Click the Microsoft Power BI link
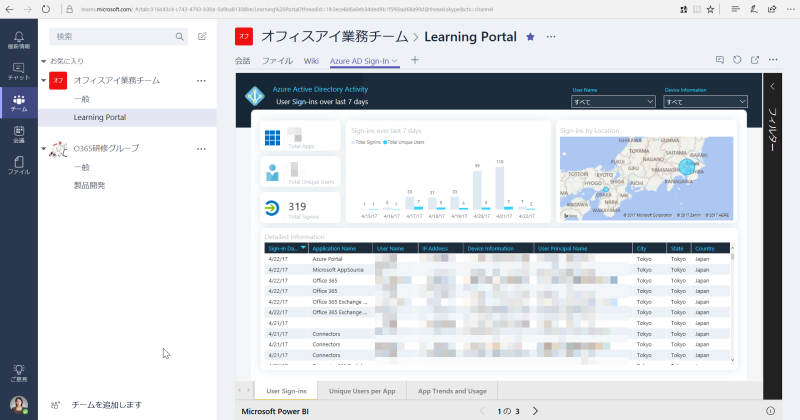The height and width of the screenshot is (420, 800). (x=275, y=411)
